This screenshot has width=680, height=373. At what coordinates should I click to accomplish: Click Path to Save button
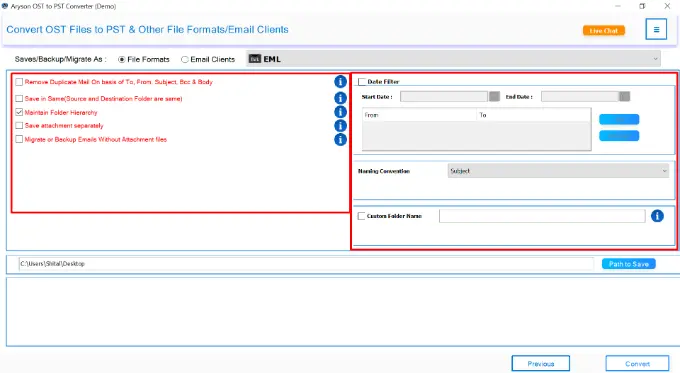point(628,264)
